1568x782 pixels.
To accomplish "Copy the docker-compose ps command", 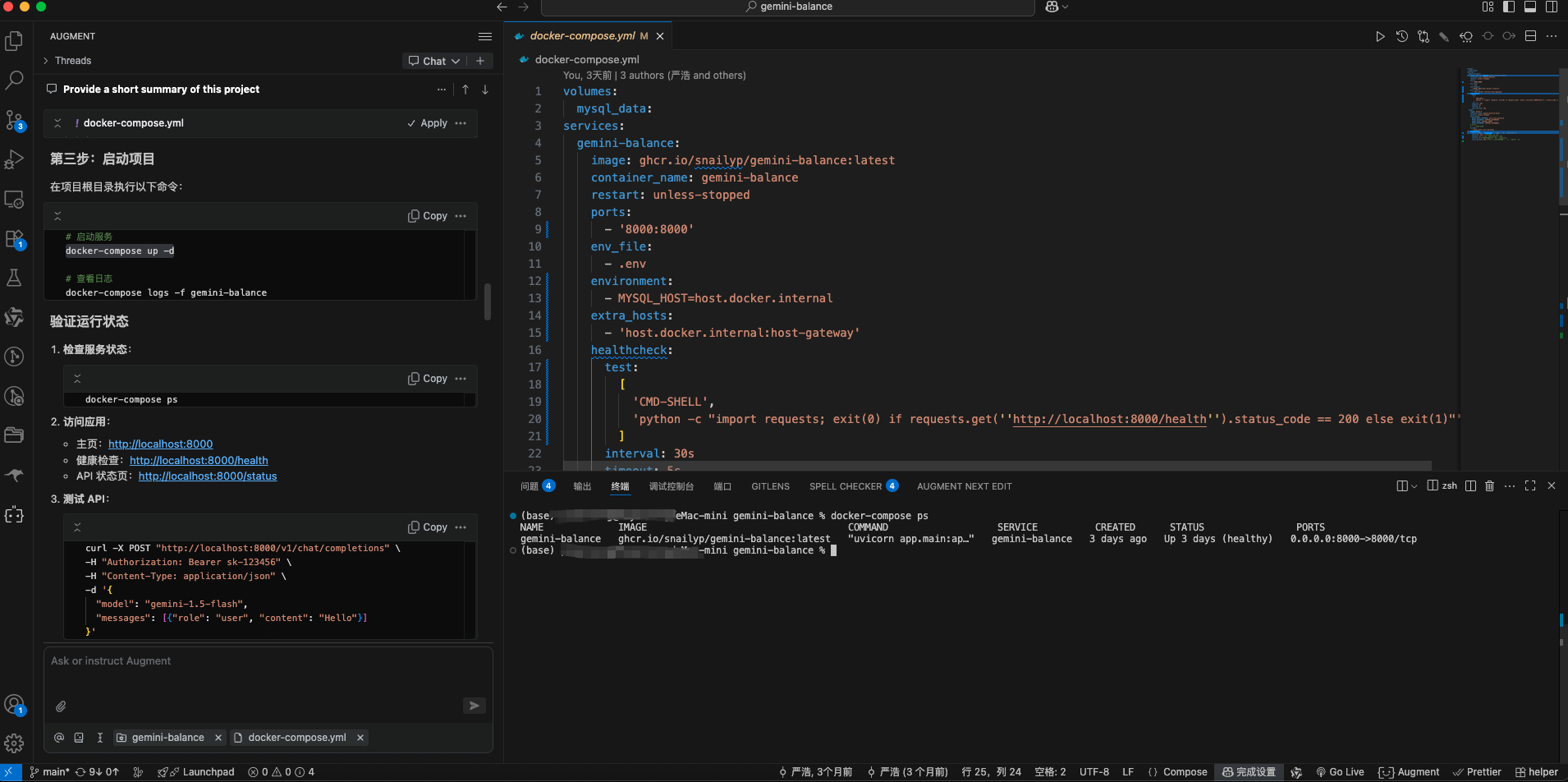I will [x=428, y=379].
